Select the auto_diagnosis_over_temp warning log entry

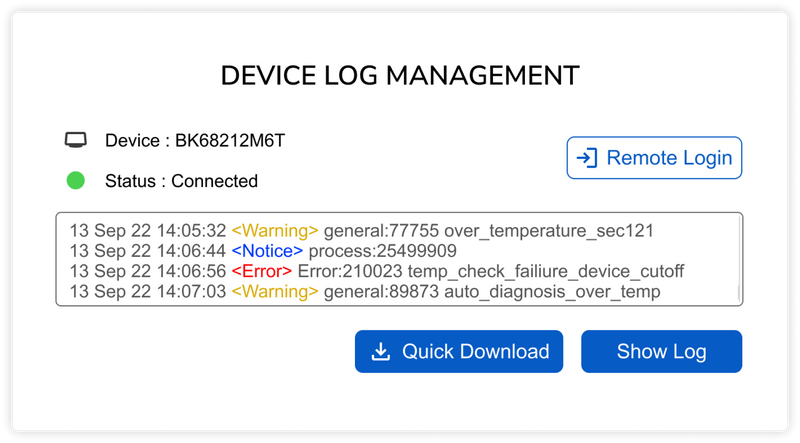coord(492,291)
